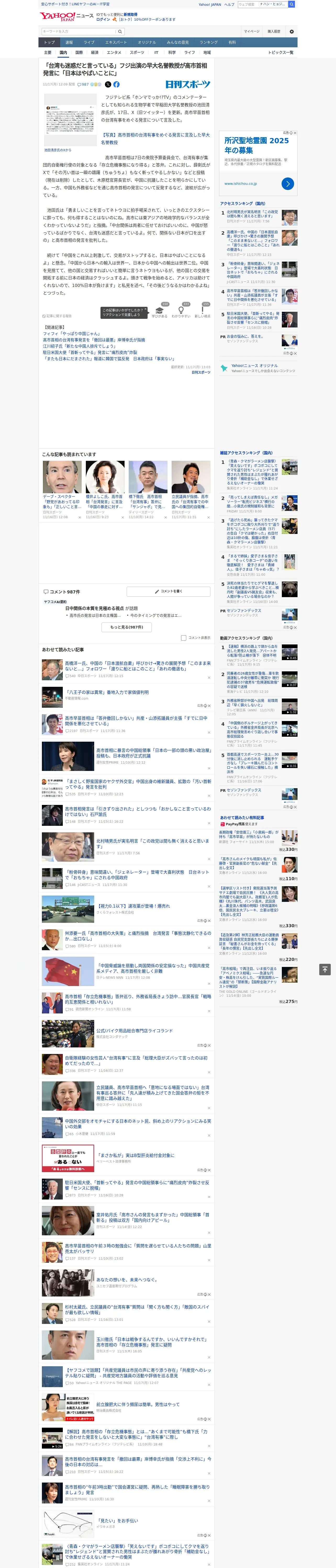Image resolution: width=336 pixels, height=1568 pixels.
Task: Open the みんなの意見 tab
Action: click(x=177, y=43)
